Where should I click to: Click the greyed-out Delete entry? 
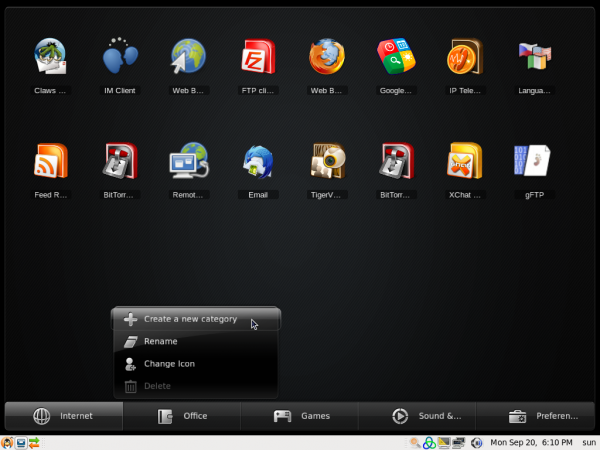click(x=196, y=386)
